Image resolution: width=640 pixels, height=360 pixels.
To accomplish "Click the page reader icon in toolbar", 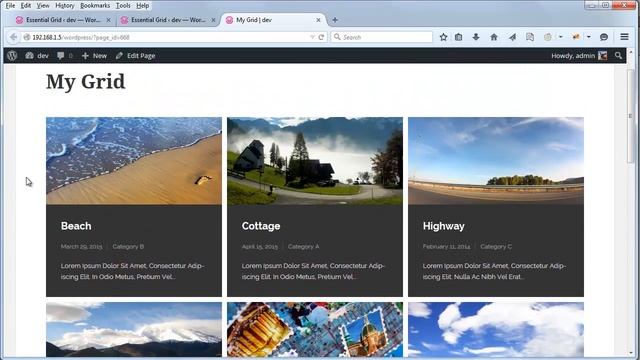I will 530,37.
